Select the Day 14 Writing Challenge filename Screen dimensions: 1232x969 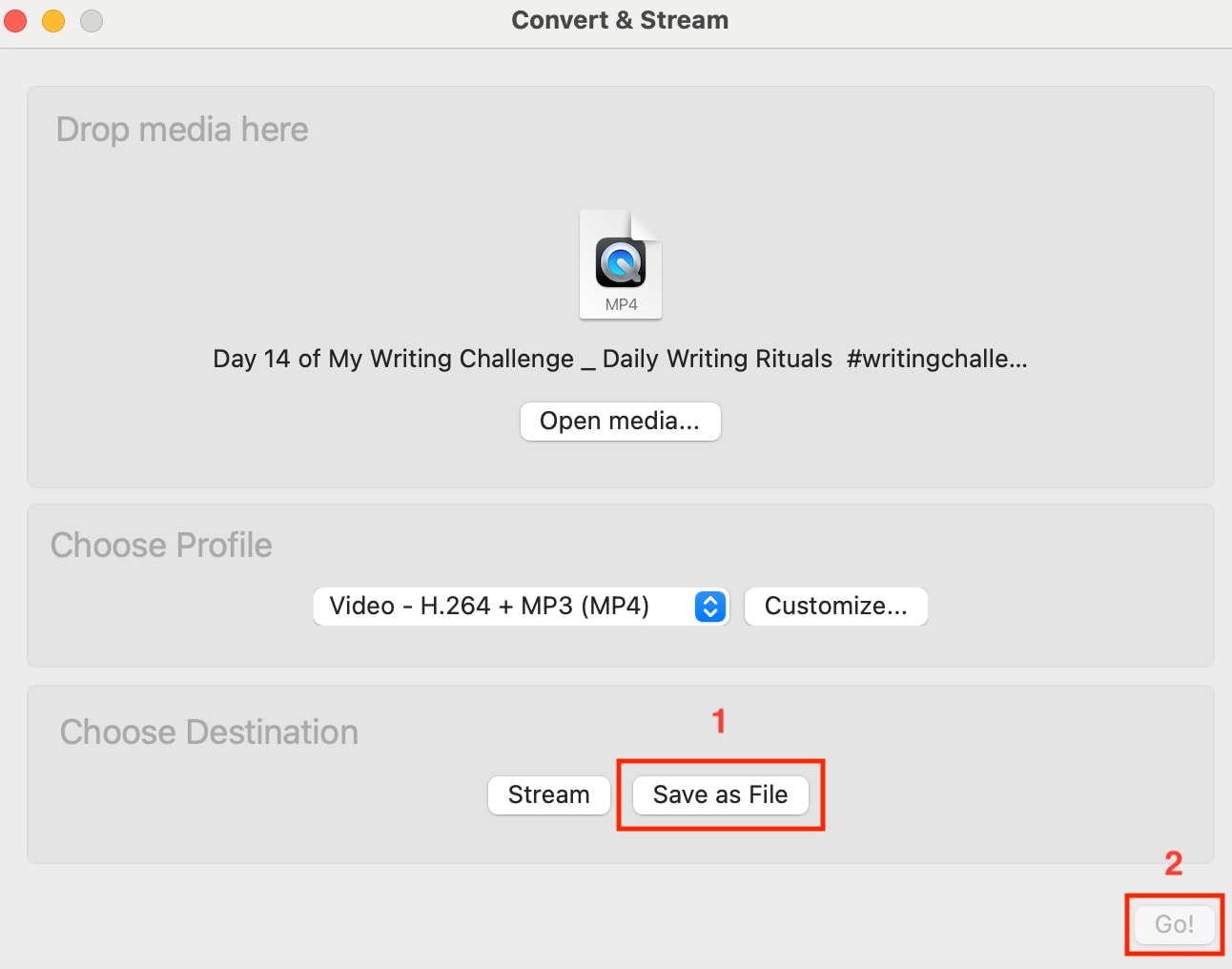(620, 359)
